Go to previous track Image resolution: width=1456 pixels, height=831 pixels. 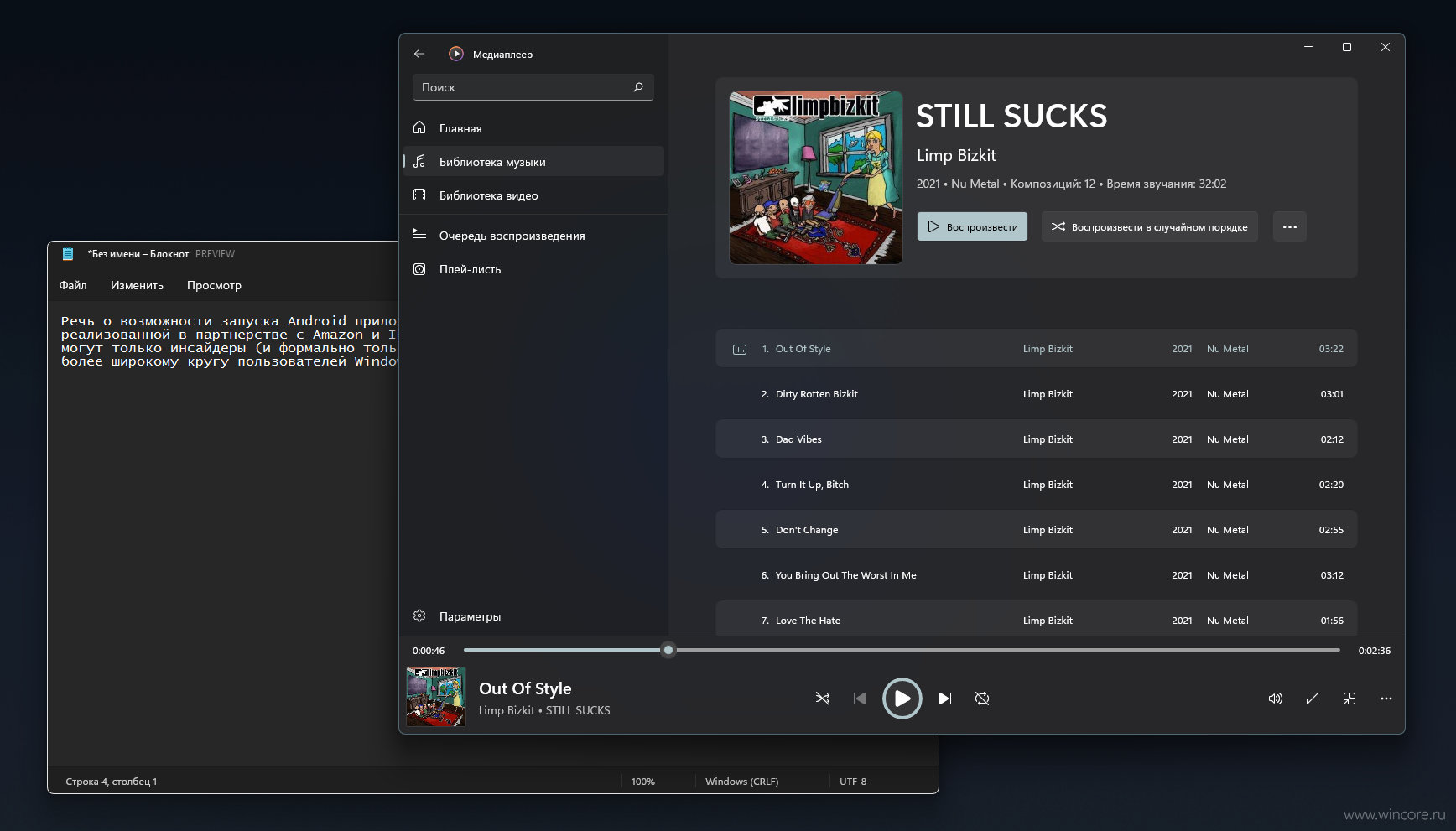point(860,699)
